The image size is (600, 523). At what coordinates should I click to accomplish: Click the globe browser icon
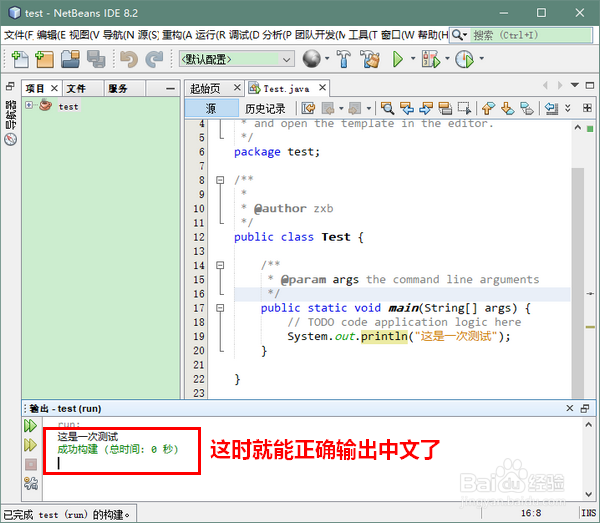311,59
